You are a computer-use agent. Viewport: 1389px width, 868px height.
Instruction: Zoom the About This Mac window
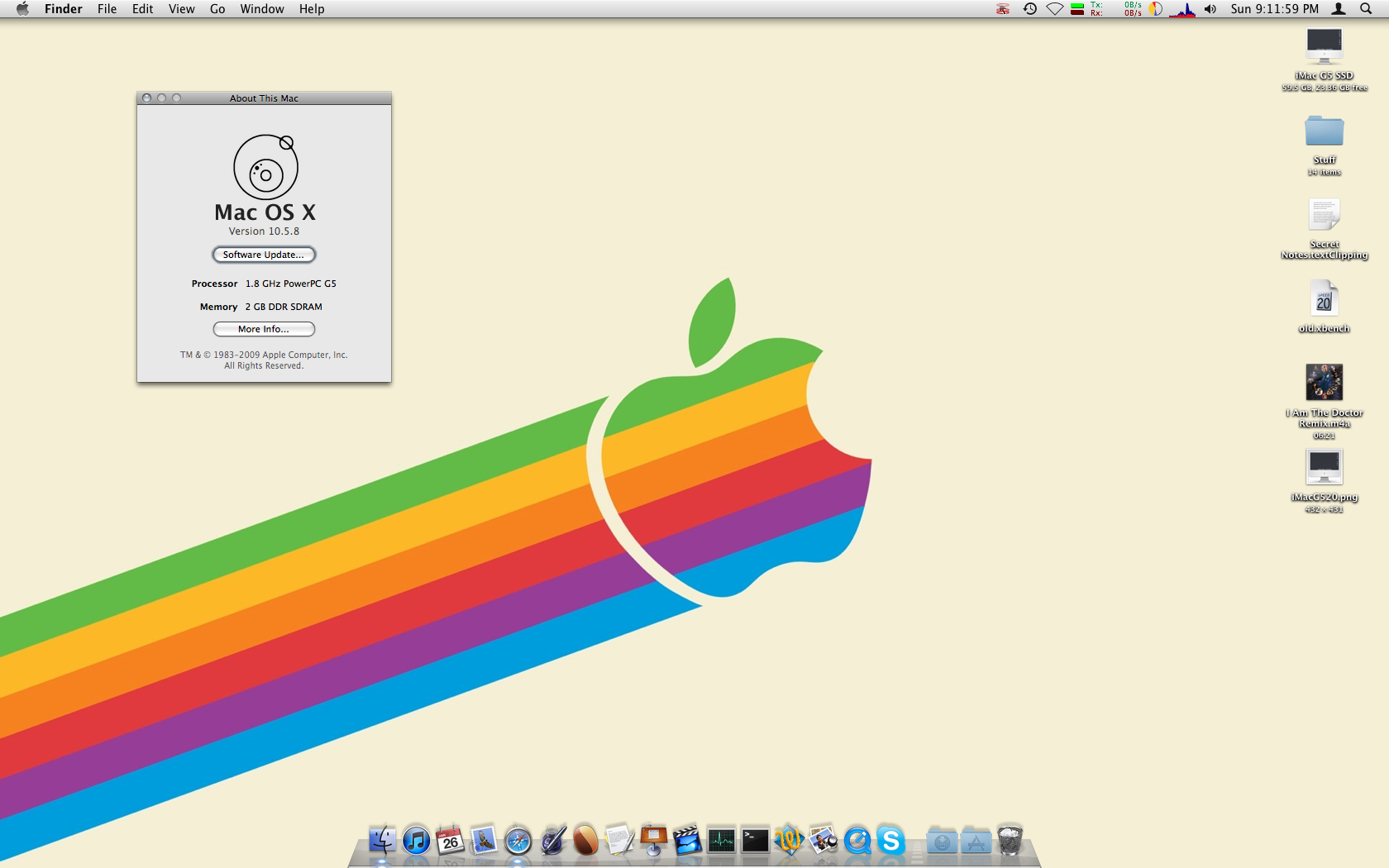tap(176, 98)
